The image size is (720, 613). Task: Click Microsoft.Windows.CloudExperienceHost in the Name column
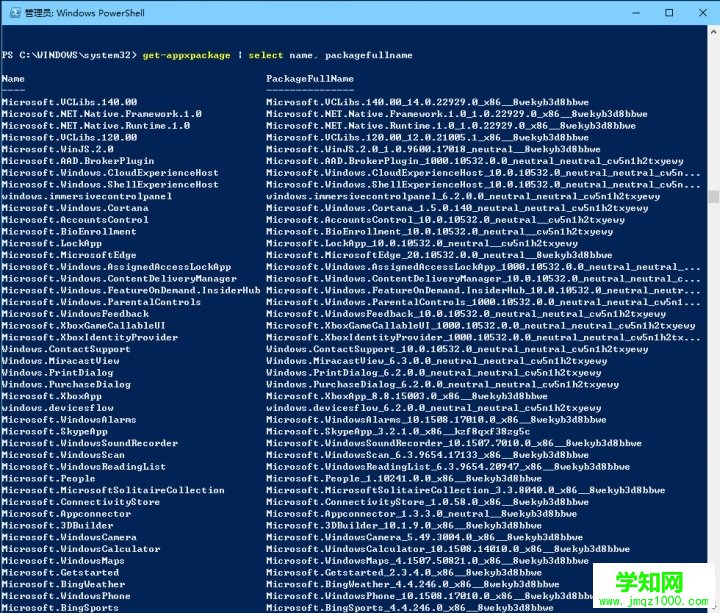pos(110,173)
